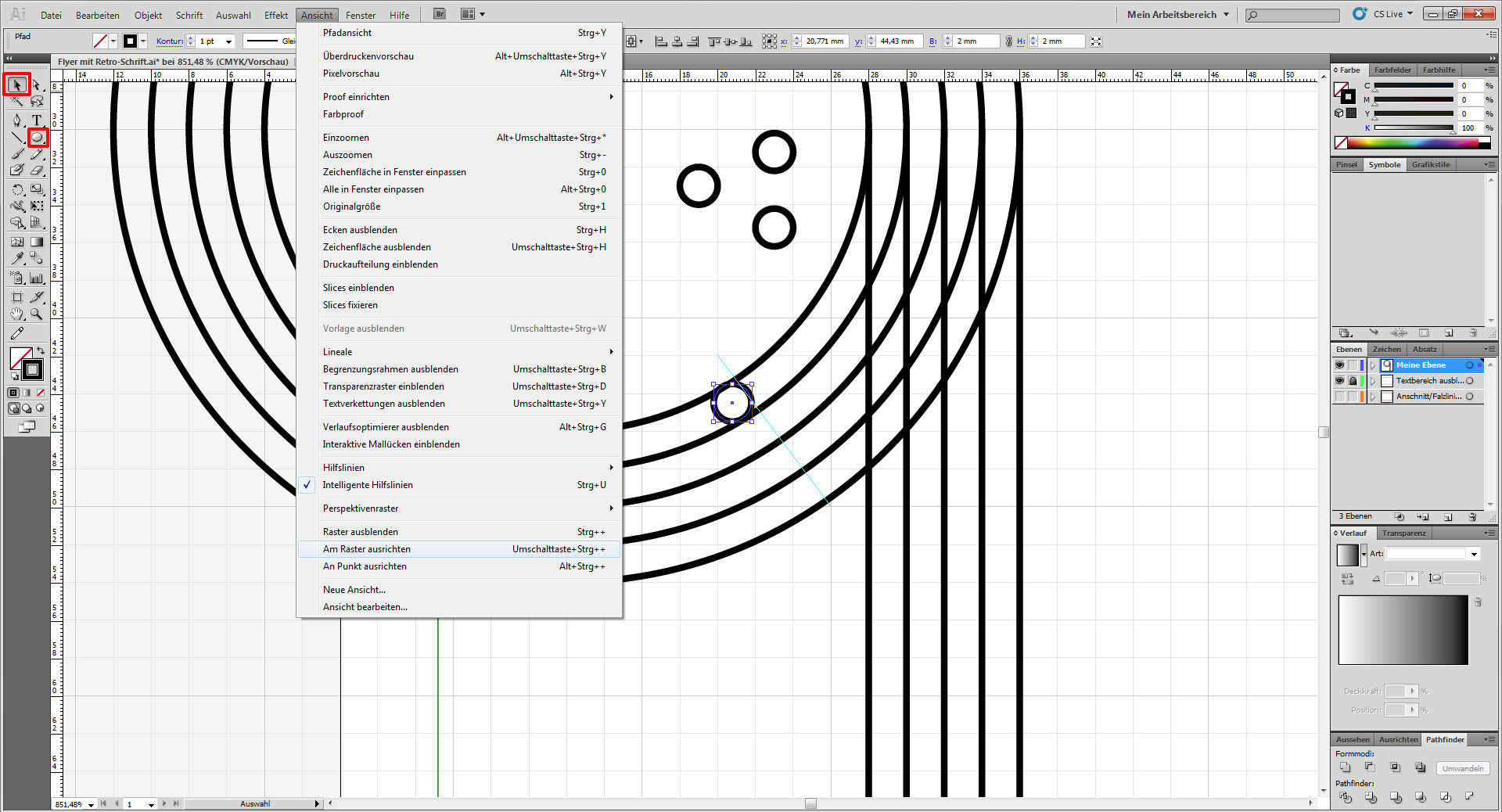Choose Am Raster ausrichten menu entry
This screenshot has width=1502, height=812.
coord(367,549)
